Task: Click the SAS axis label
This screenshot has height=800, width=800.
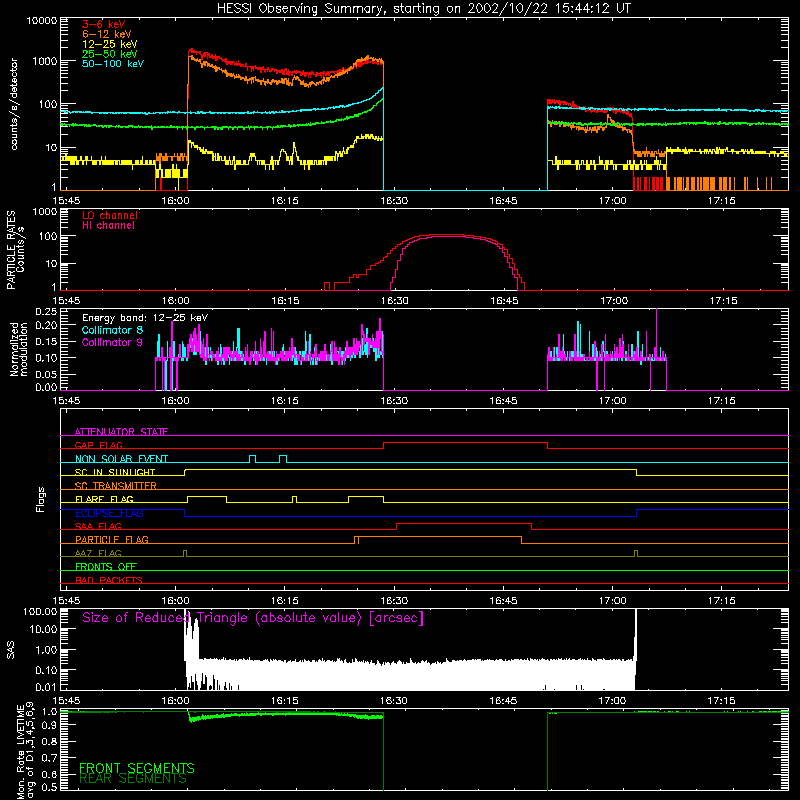Action: coord(11,650)
